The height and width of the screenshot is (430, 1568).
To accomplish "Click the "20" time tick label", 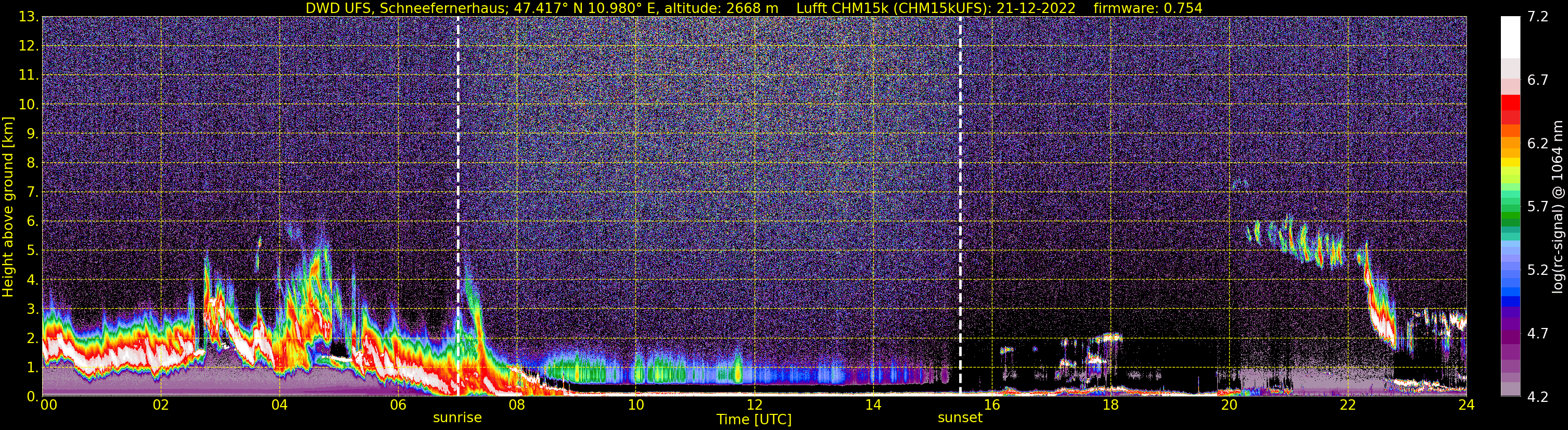I will point(1229,405).
